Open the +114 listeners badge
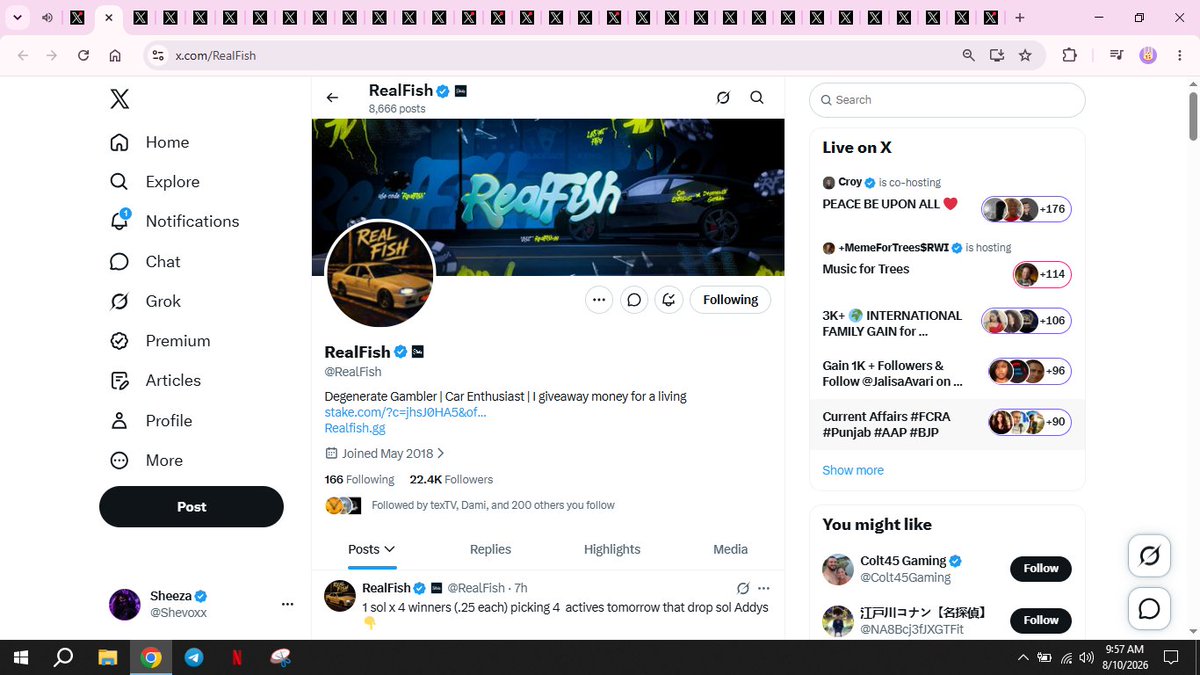This screenshot has width=1200, height=675. coord(1042,274)
